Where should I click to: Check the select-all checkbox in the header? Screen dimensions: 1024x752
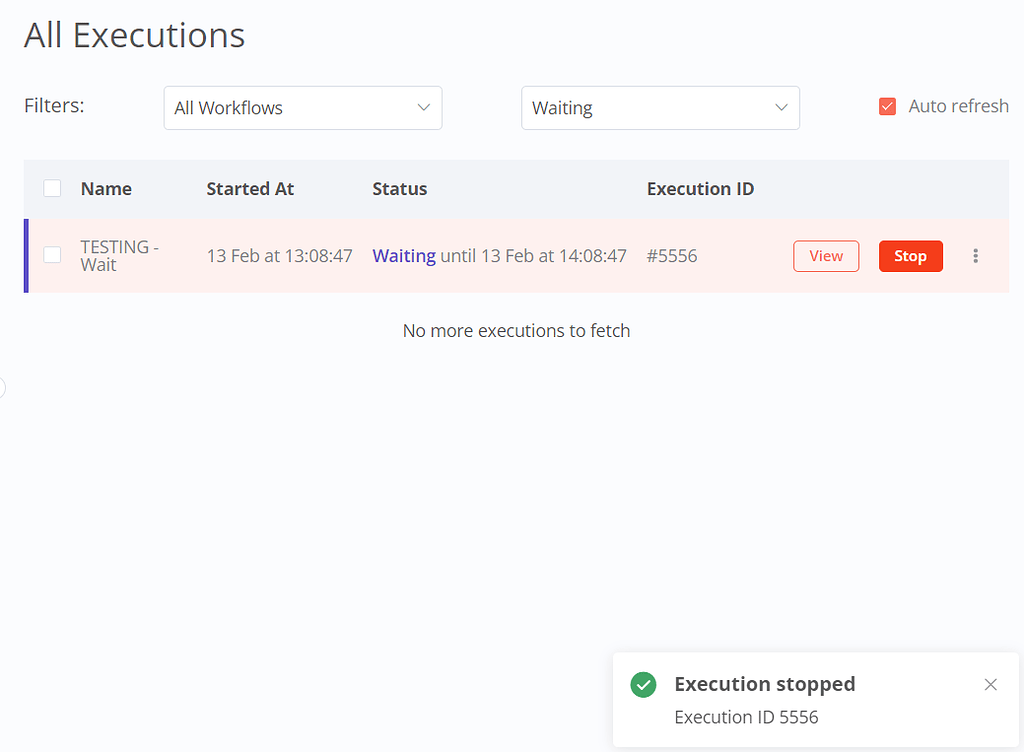click(52, 187)
